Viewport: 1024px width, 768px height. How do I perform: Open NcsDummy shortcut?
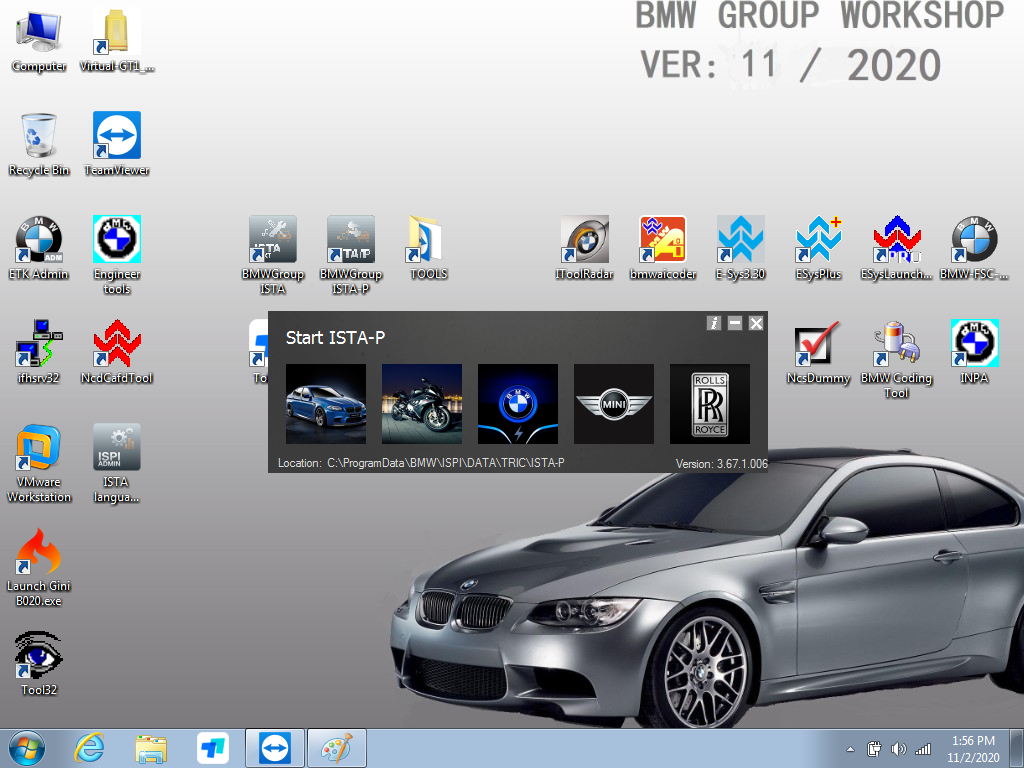point(818,352)
